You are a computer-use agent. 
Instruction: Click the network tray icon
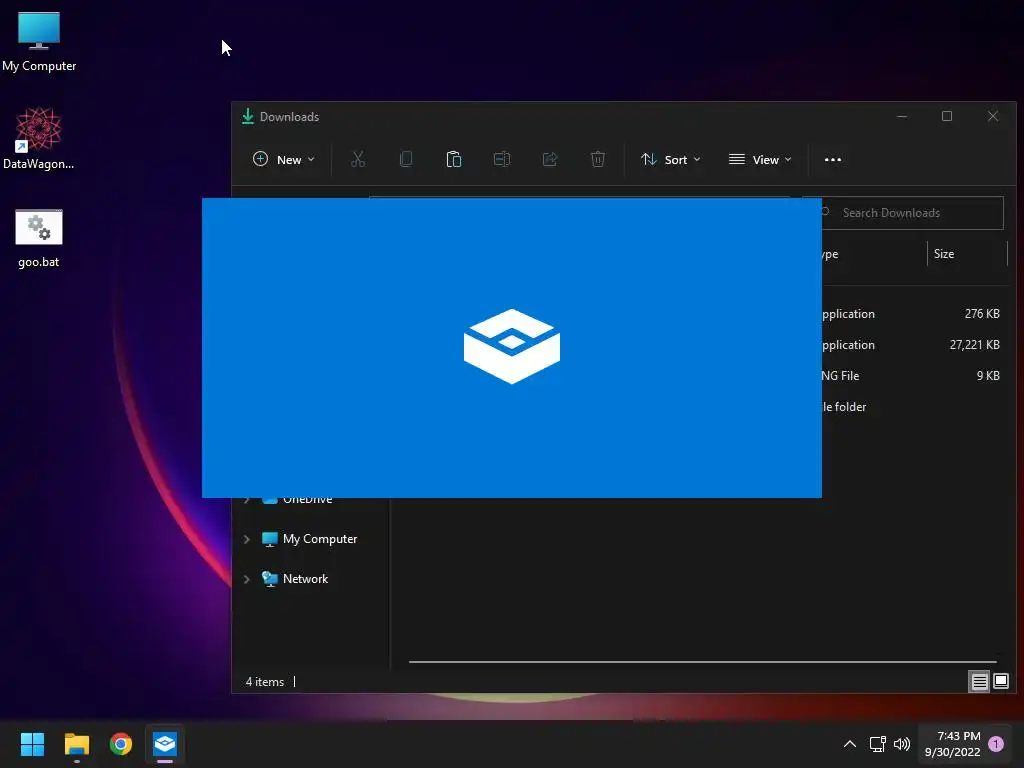click(x=878, y=744)
